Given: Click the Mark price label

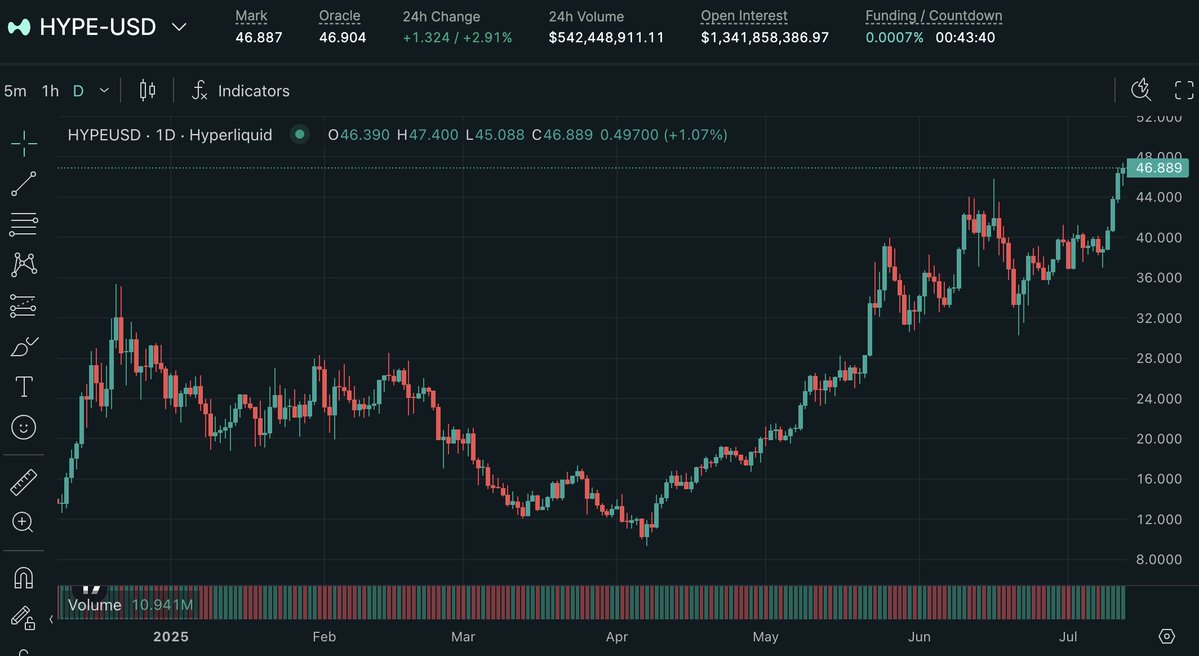Looking at the screenshot, I should pos(252,15).
